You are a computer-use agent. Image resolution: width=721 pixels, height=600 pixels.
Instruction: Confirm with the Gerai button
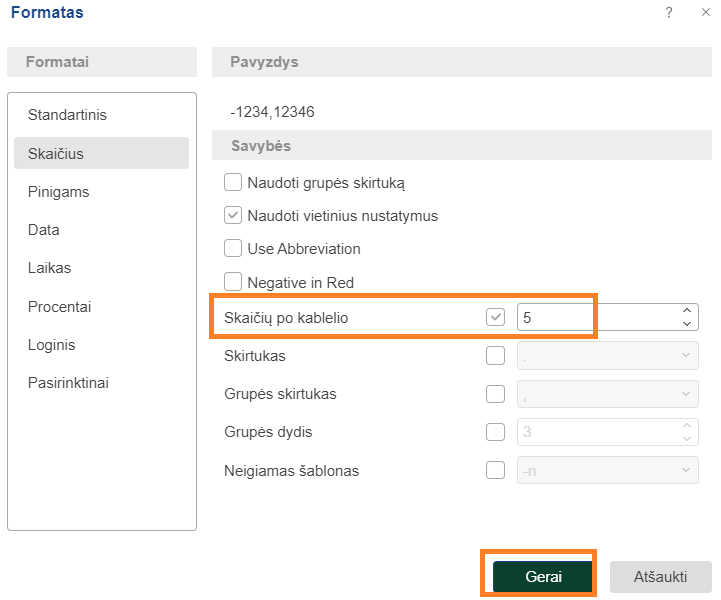pos(543,577)
